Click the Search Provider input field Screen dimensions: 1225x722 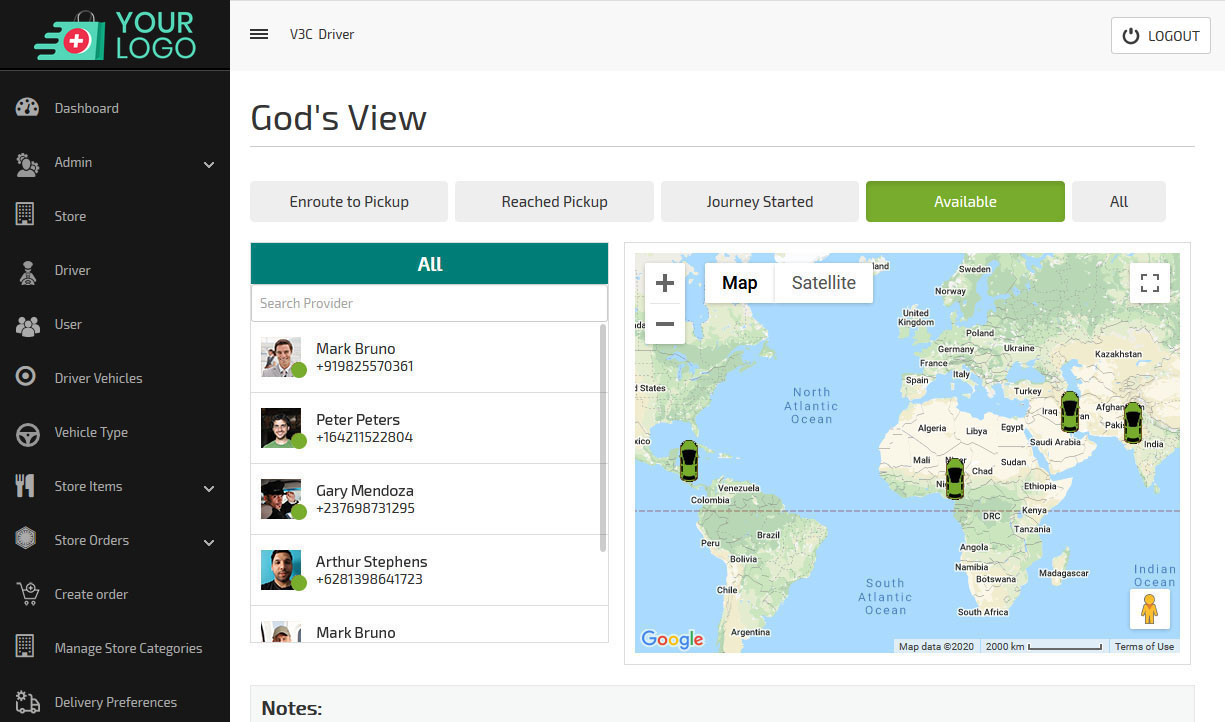429,303
